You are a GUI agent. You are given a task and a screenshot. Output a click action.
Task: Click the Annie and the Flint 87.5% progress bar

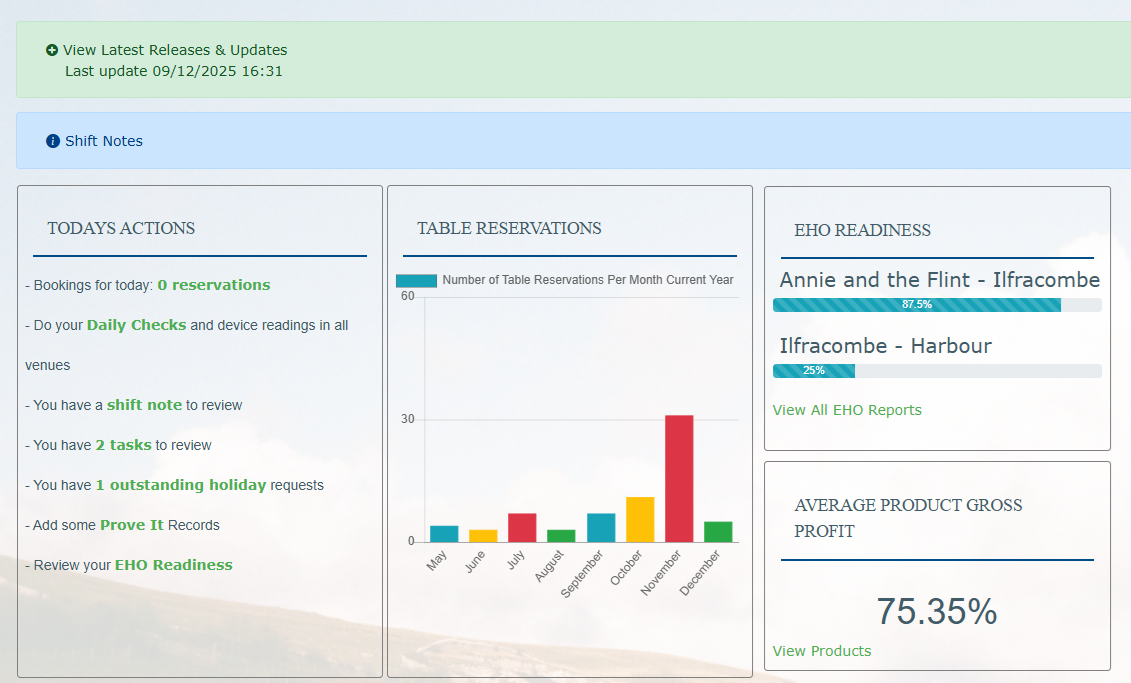tap(916, 305)
